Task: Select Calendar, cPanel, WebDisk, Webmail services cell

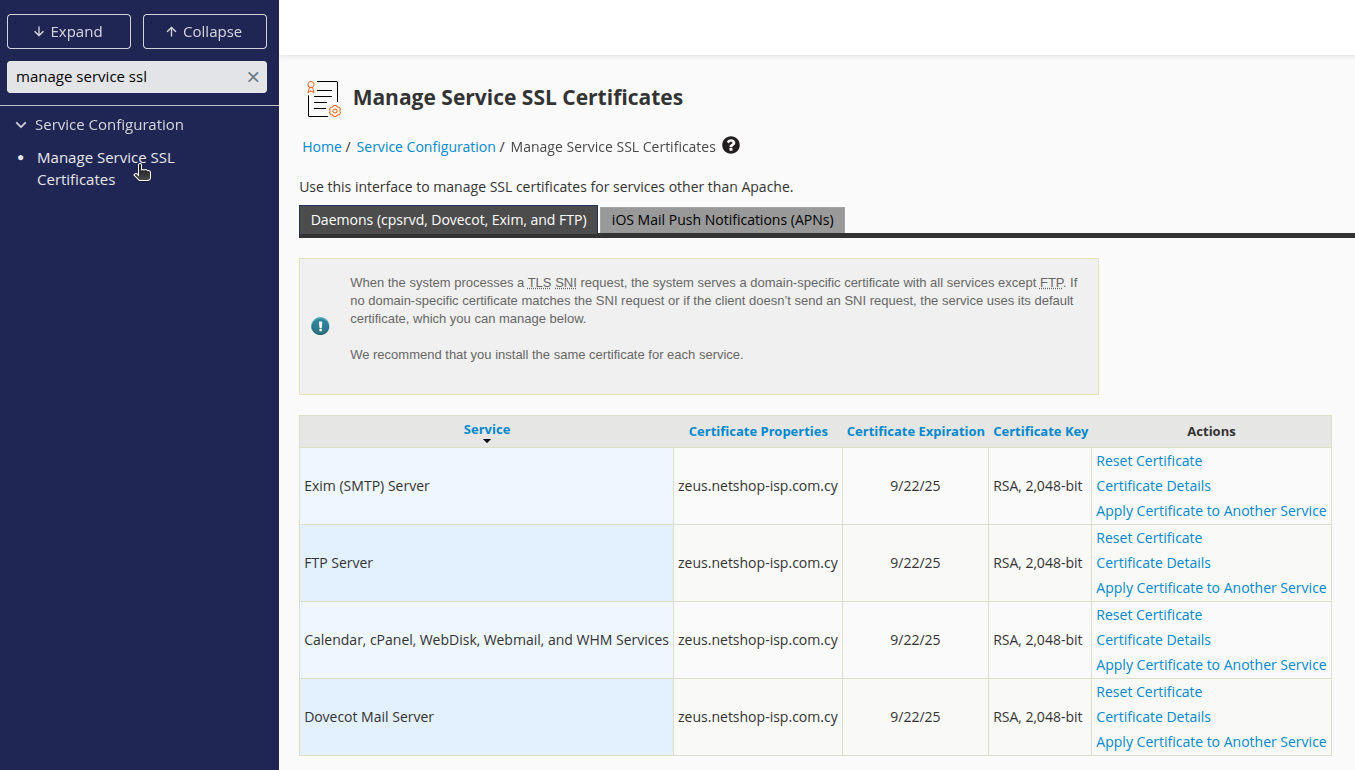Action: pos(486,640)
